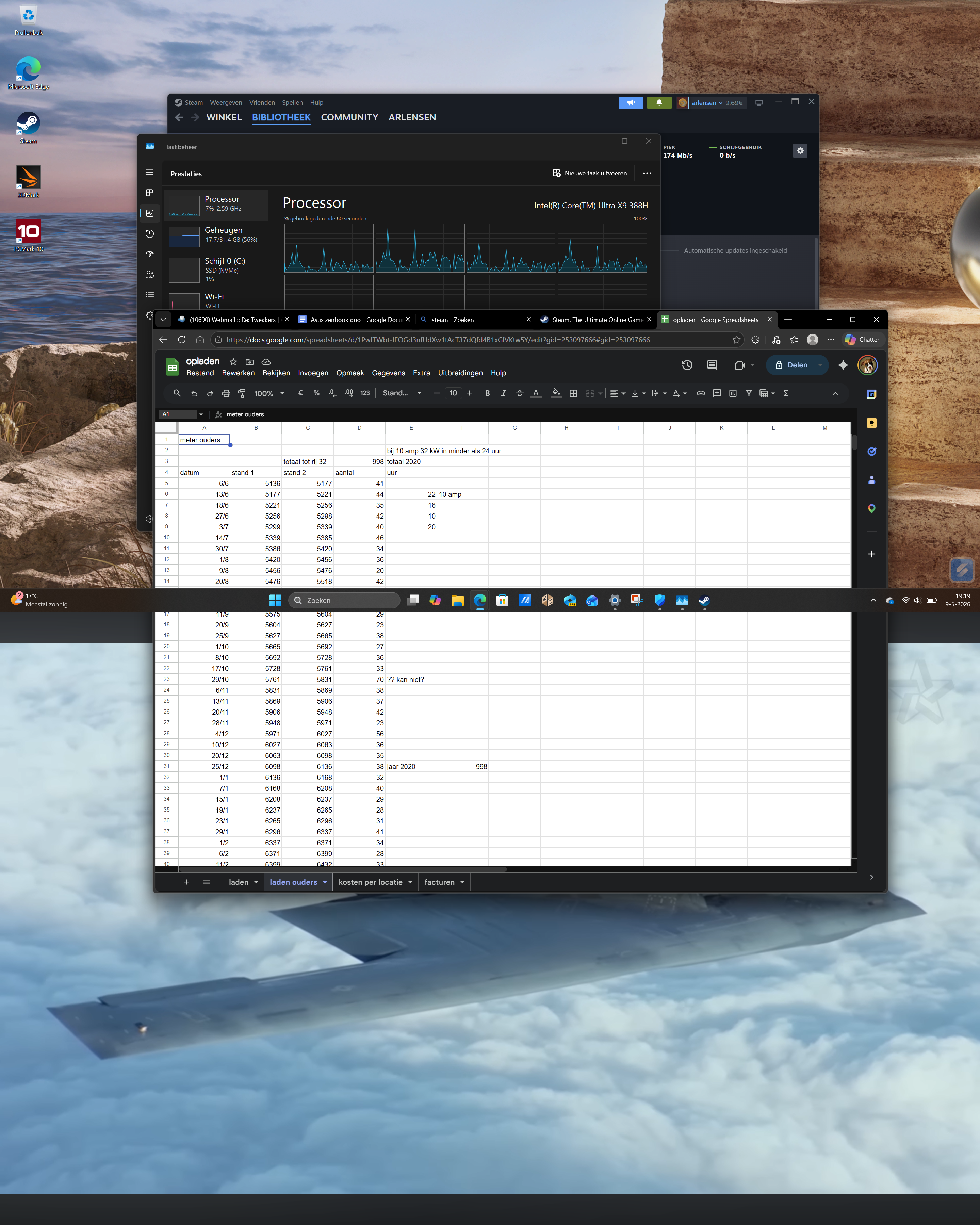Open the Gegevens menu

pos(389,373)
